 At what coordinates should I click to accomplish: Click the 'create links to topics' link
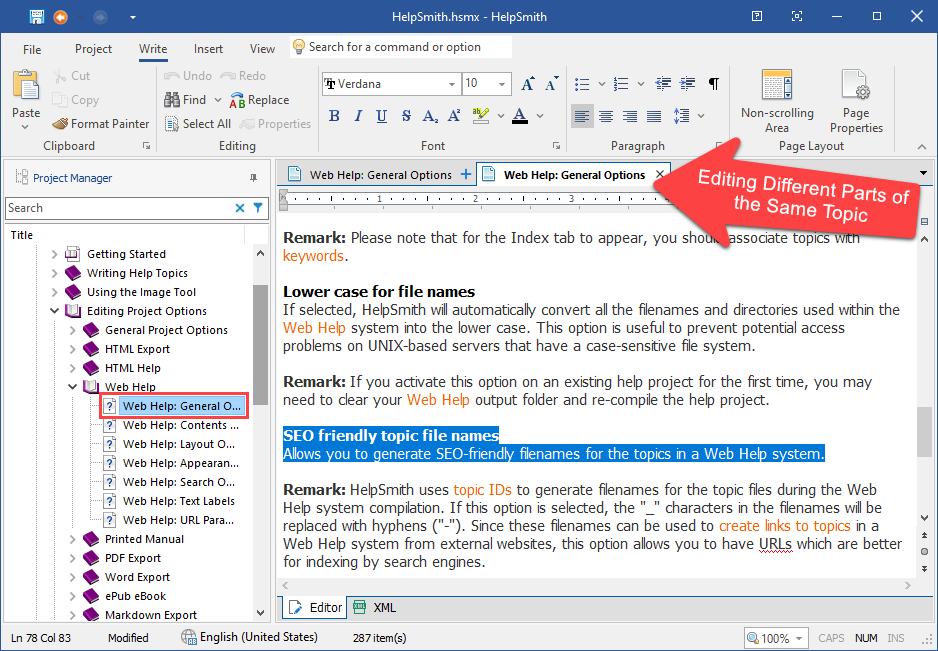(784, 526)
